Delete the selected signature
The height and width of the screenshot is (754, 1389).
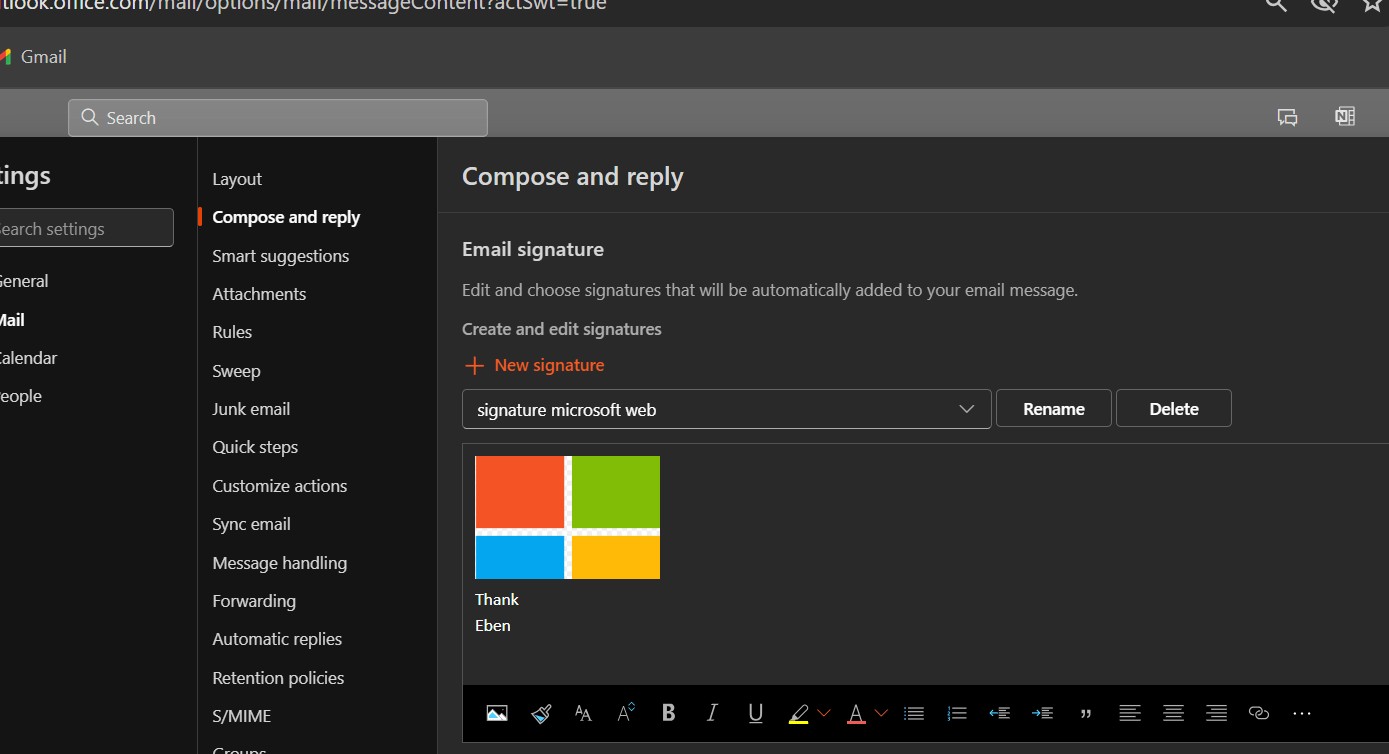click(x=1174, y=409)
